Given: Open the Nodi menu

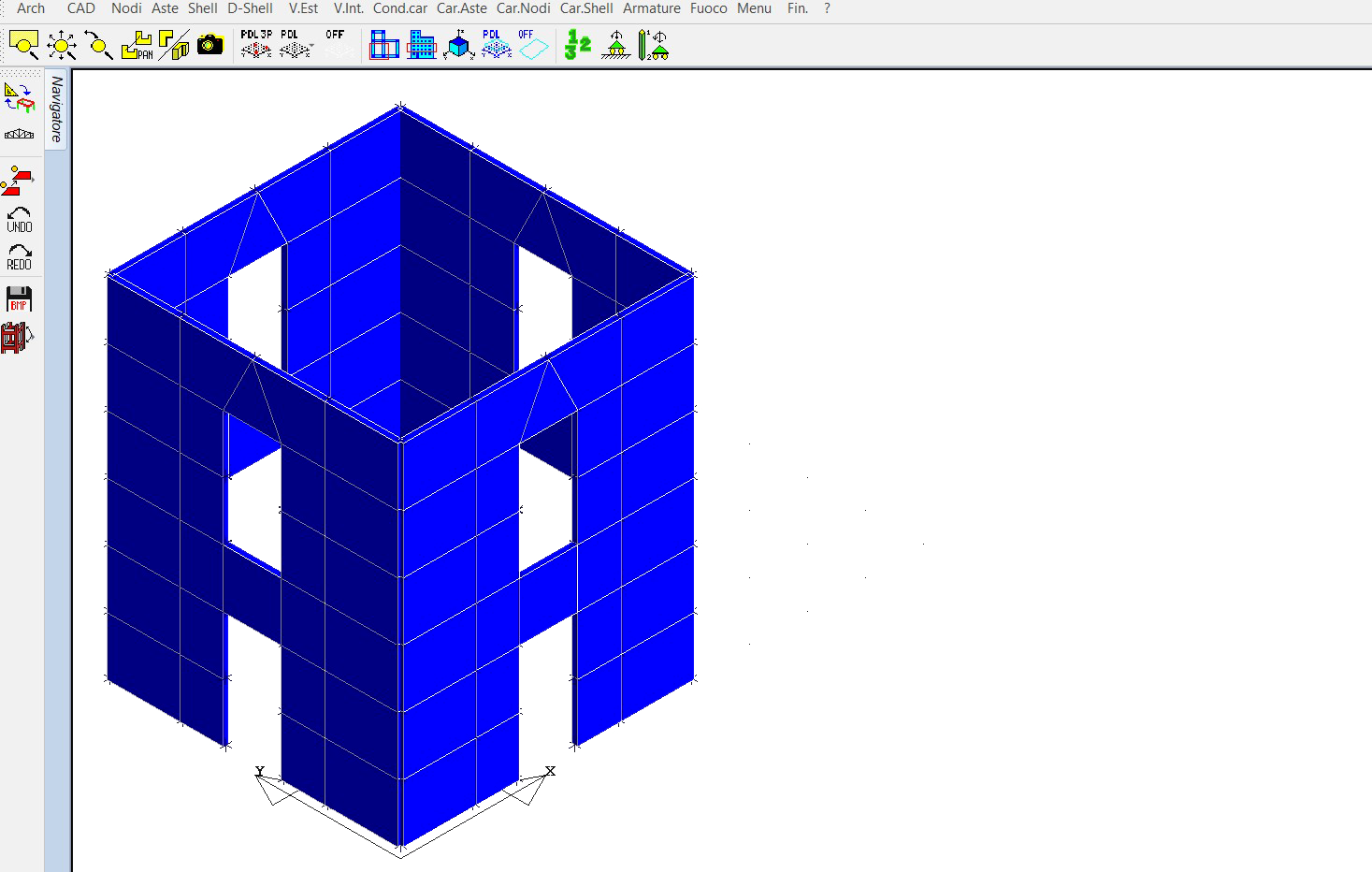Looking at the screenshot, I should click(126, 8).
